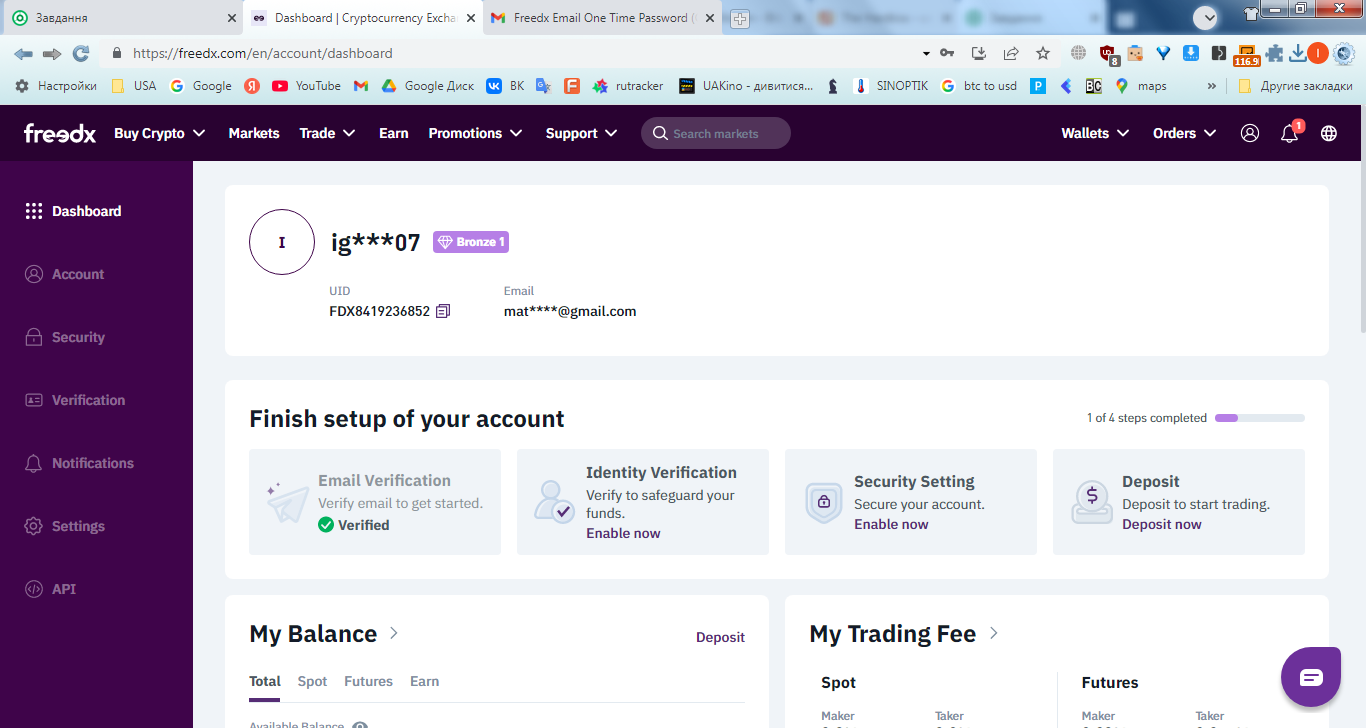Image resolution: width=1366 pixels, height=728 pixels.
Task: Open the Markets menu item
Action: 254,133
